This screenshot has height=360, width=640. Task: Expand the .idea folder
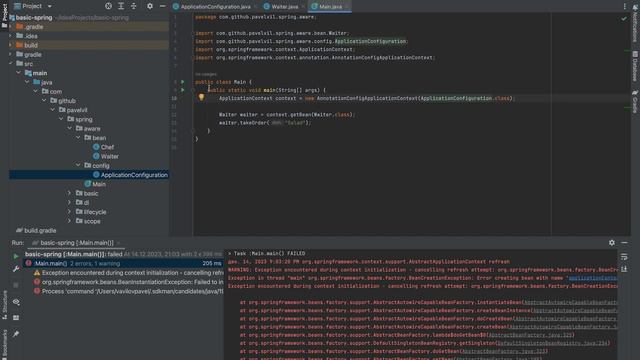(11, 36)
